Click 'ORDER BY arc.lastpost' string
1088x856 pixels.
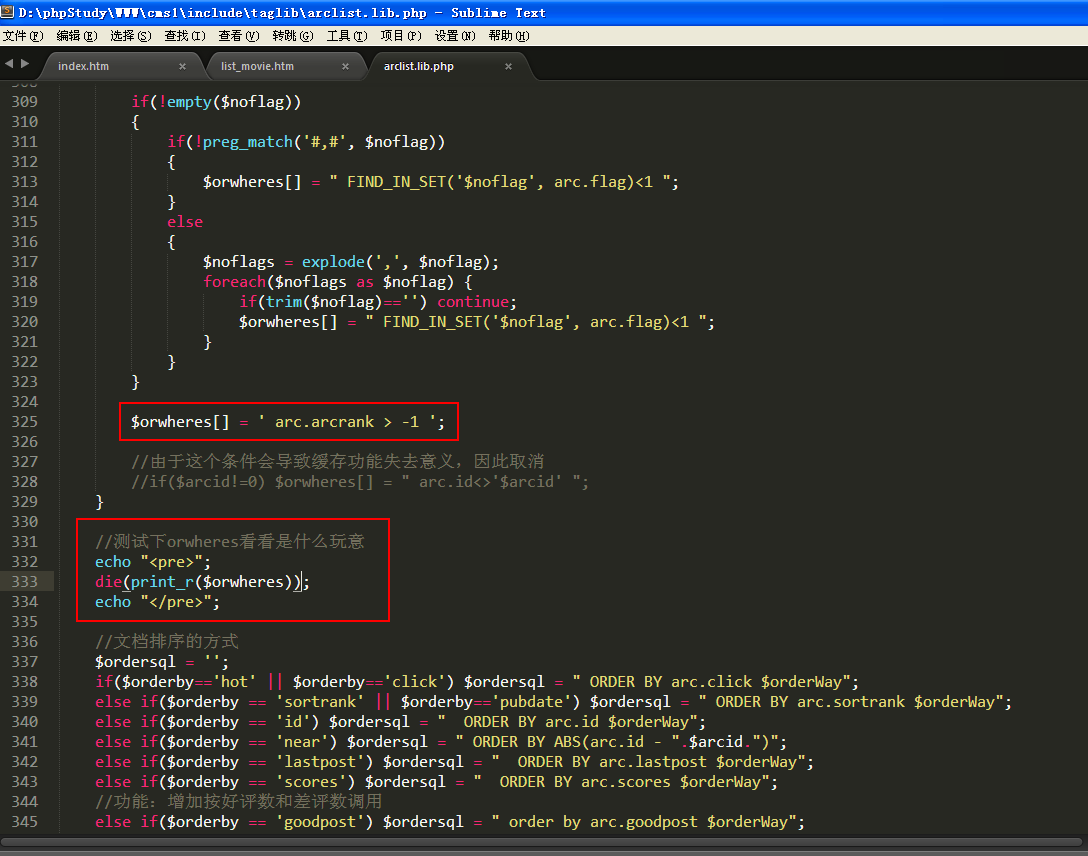[648, 762]
